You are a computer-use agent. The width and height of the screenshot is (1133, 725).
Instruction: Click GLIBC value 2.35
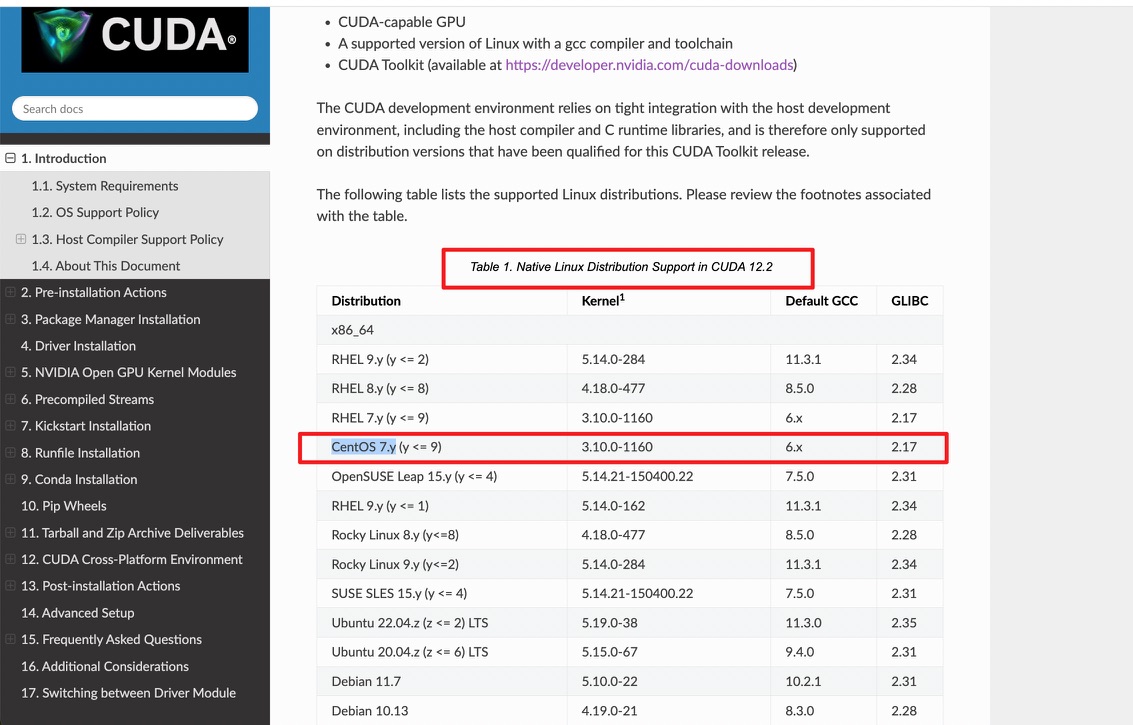click(903, 623)
